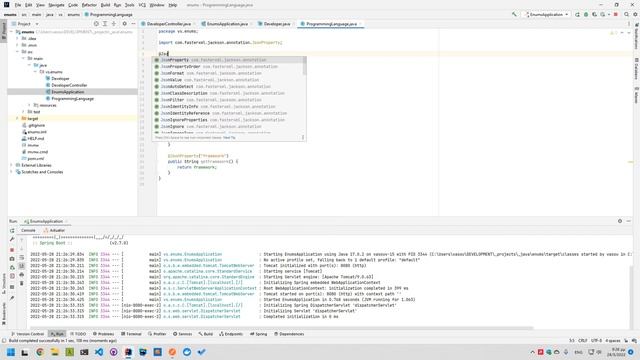This screenshot has width=640, height=360.
Task: Rerun icon in the Run panel sidebar
Action: (12, 231)
